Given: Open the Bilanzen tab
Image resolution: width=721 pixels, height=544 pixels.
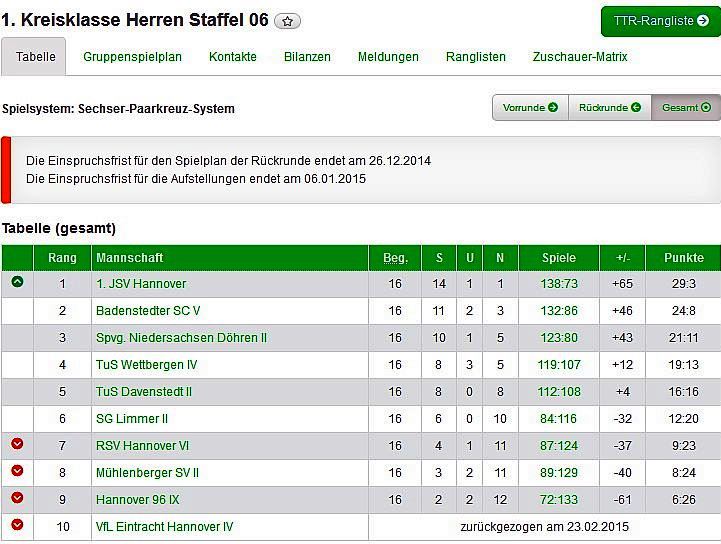Looking at the screenshot, I should 307,57.
